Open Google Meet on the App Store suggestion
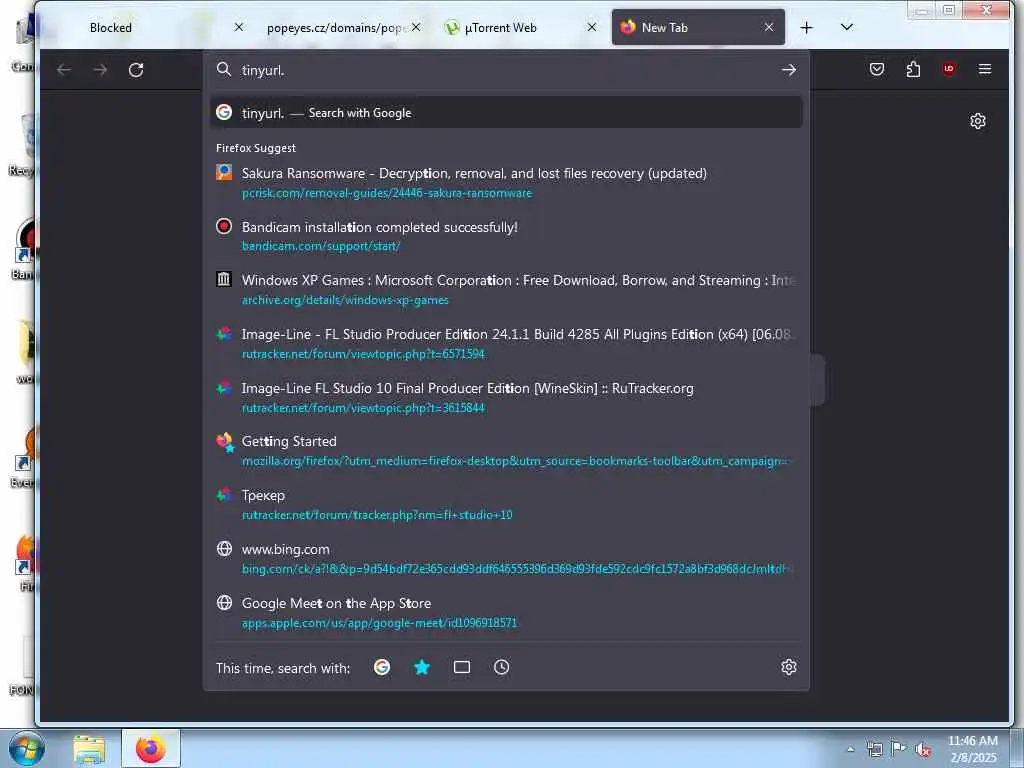This screenshot has height=768, width=1024. (x=506, y=612)
